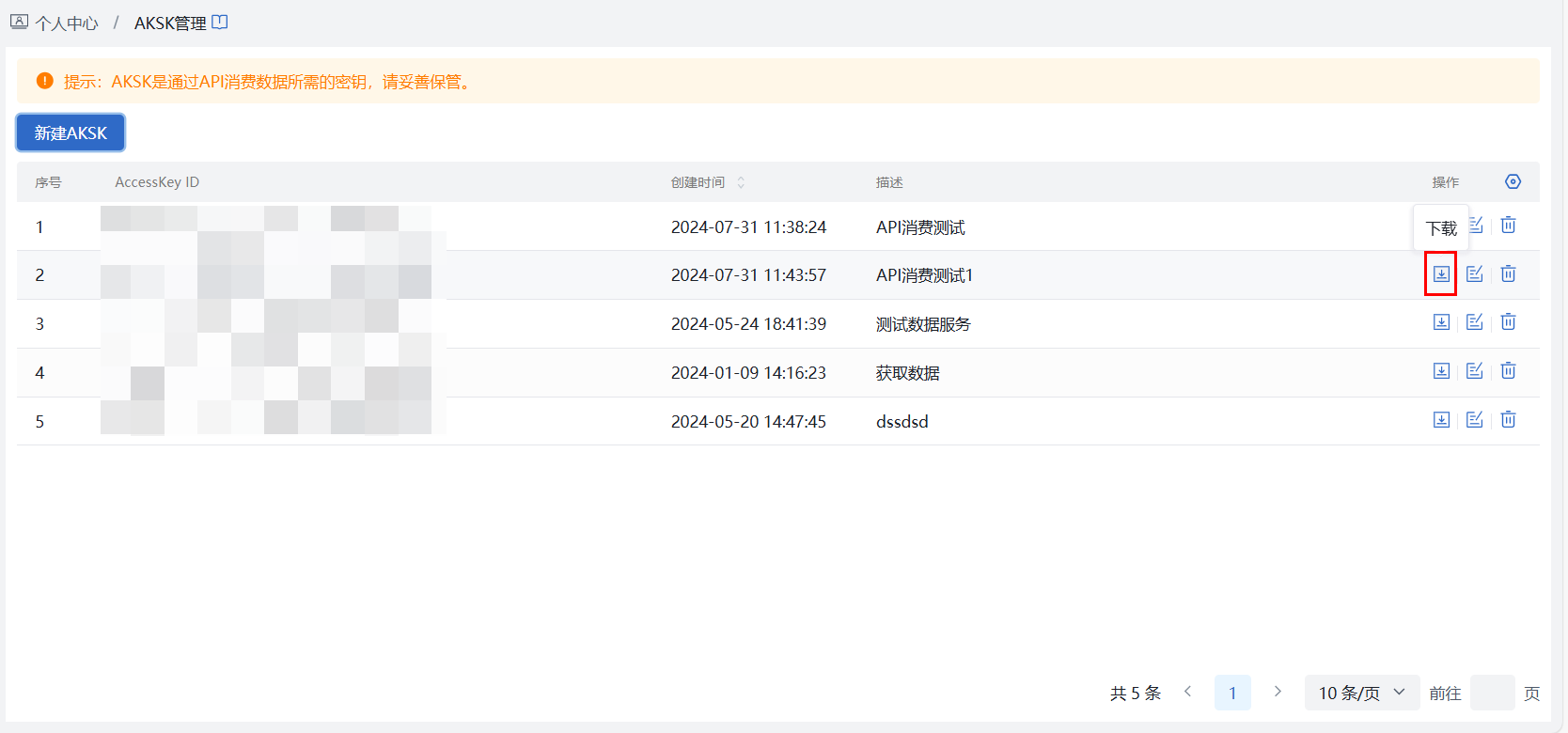This screenshot has width=1568, height=733.
Task: Edit the 获取数据 row
Action: point(1475,371)
